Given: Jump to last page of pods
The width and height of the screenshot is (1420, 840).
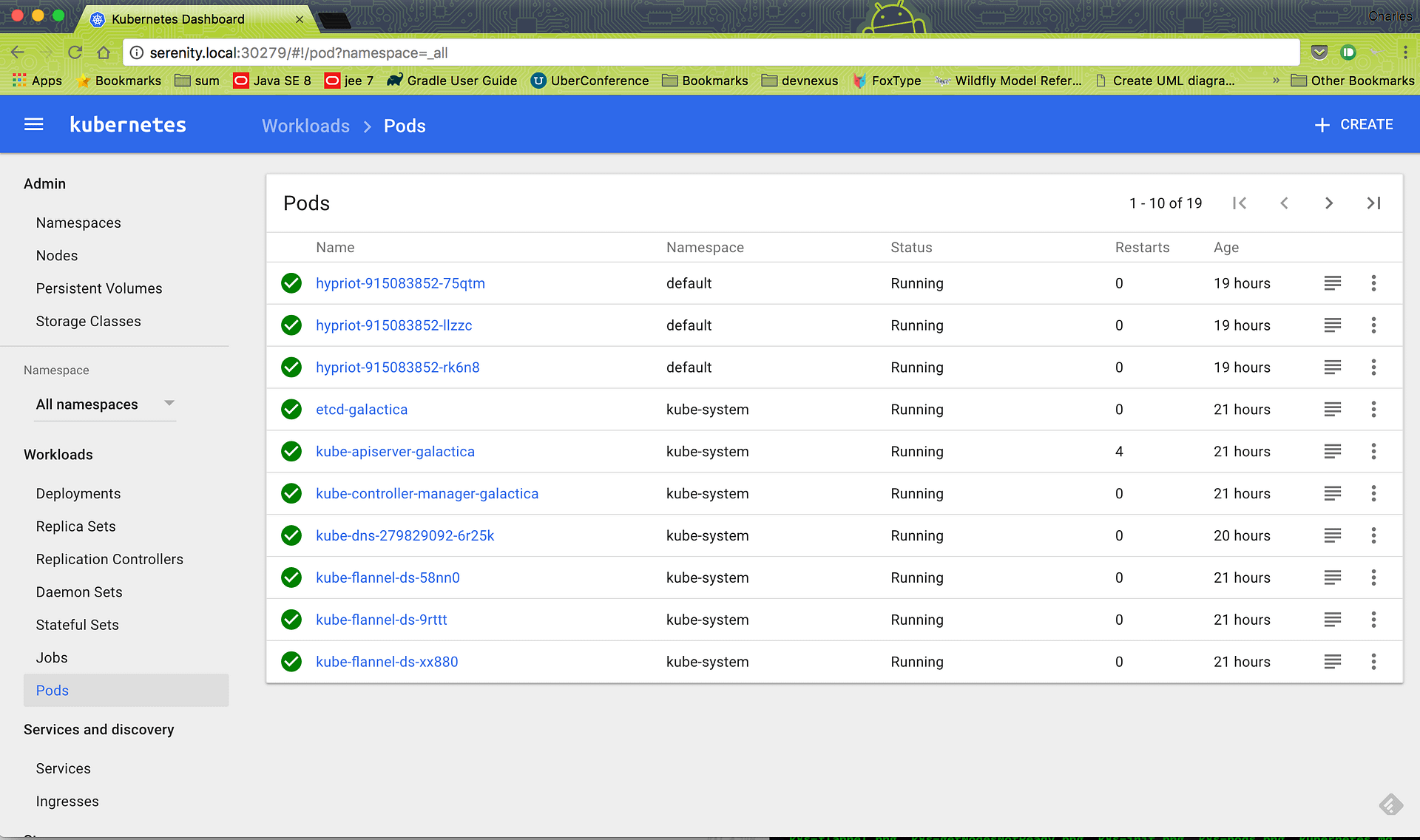Looking at the screenshot, I should point(1373,203).
